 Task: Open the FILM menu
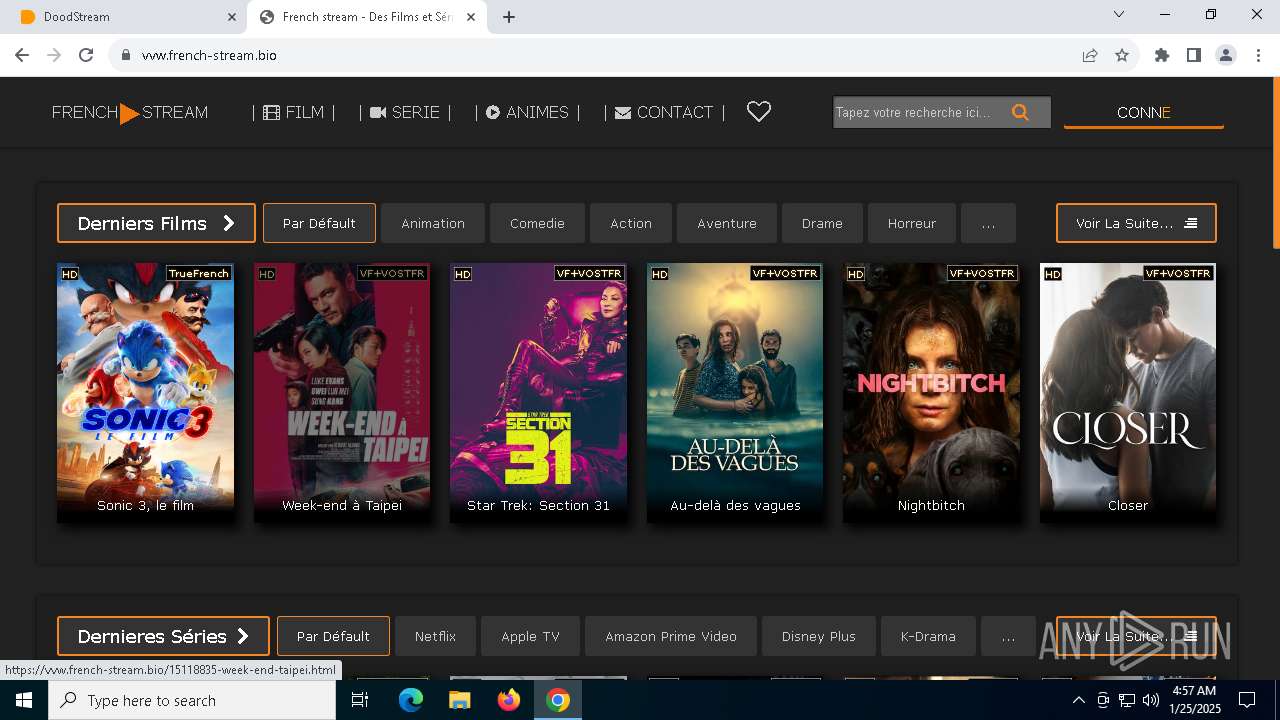pyautogui.click(x=294, y=112)
